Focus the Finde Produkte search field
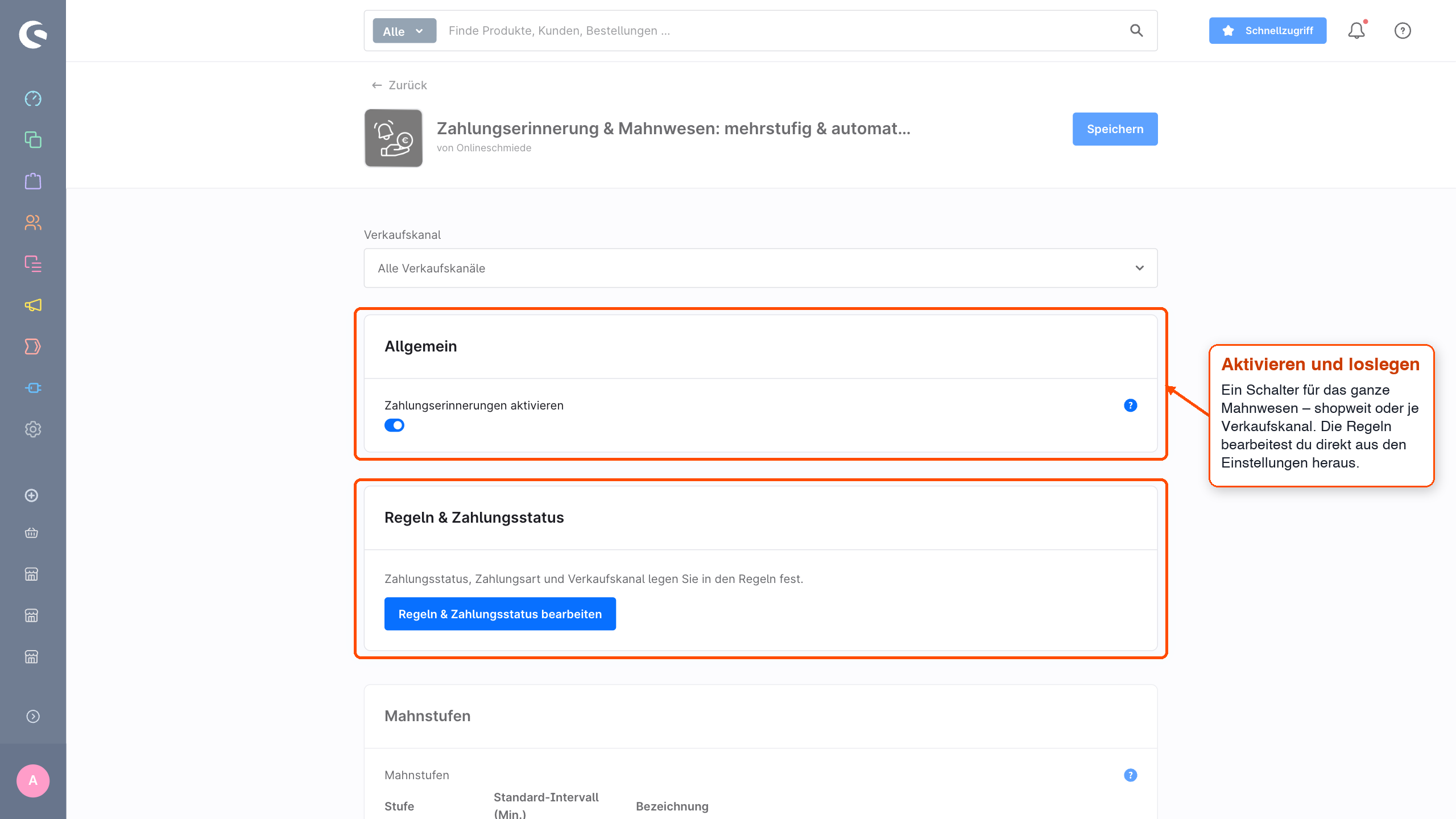The height and width of the screenshot is (819, 1456). (782, 31)
